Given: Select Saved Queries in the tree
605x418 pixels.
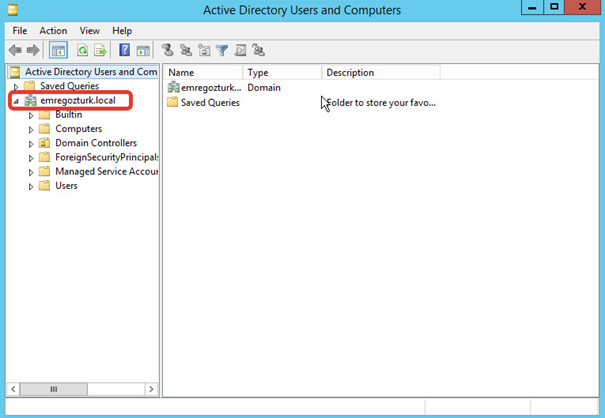Looking at the screenshot, I should pyautogui.click(x=69, y=86).
